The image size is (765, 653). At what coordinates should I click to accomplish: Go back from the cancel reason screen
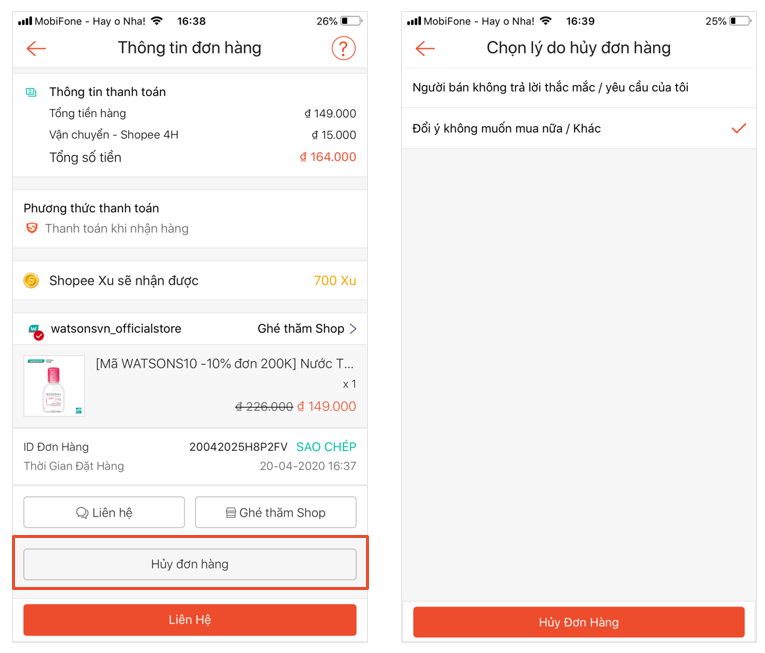(x=425, y=48)
